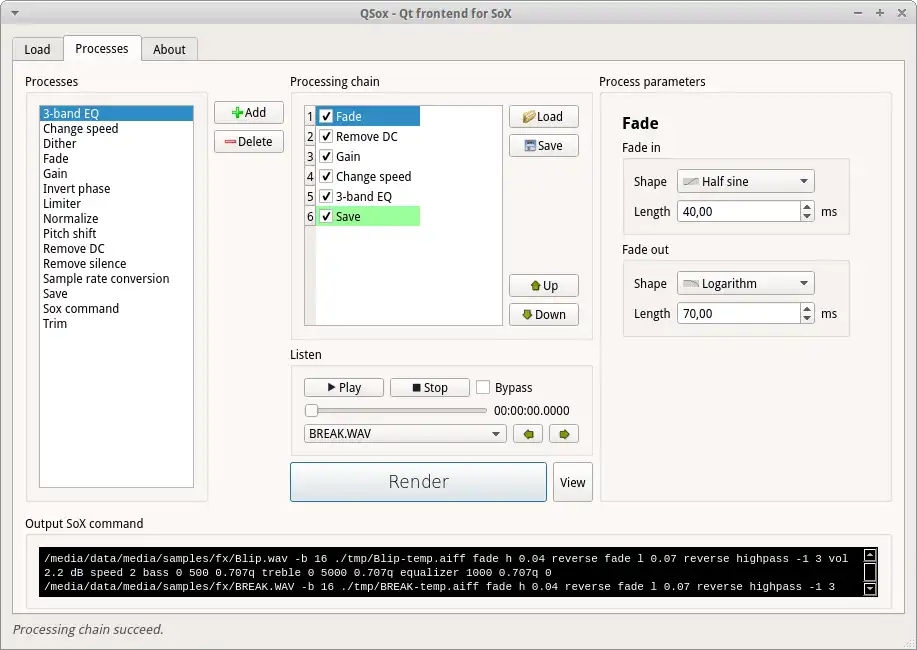Screen dimensions: 917x650
Task: Uncheck the Fade process in chain
Action: (x=326, y=116)
